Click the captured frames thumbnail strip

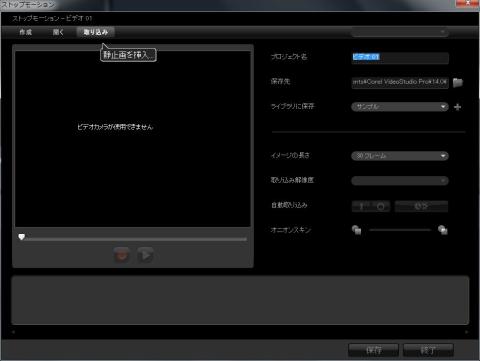240,300
